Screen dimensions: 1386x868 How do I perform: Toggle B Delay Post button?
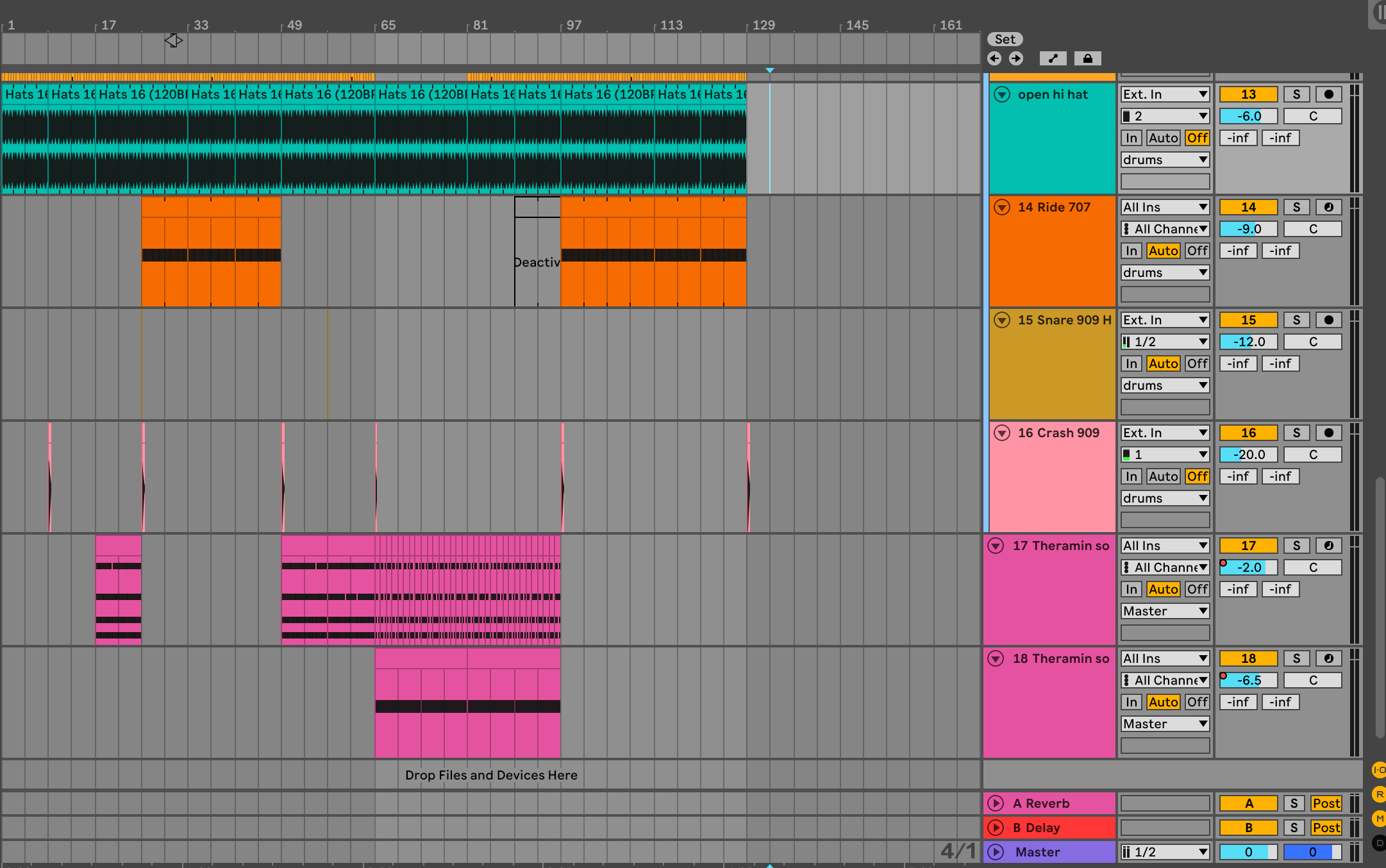[1326, 828]
